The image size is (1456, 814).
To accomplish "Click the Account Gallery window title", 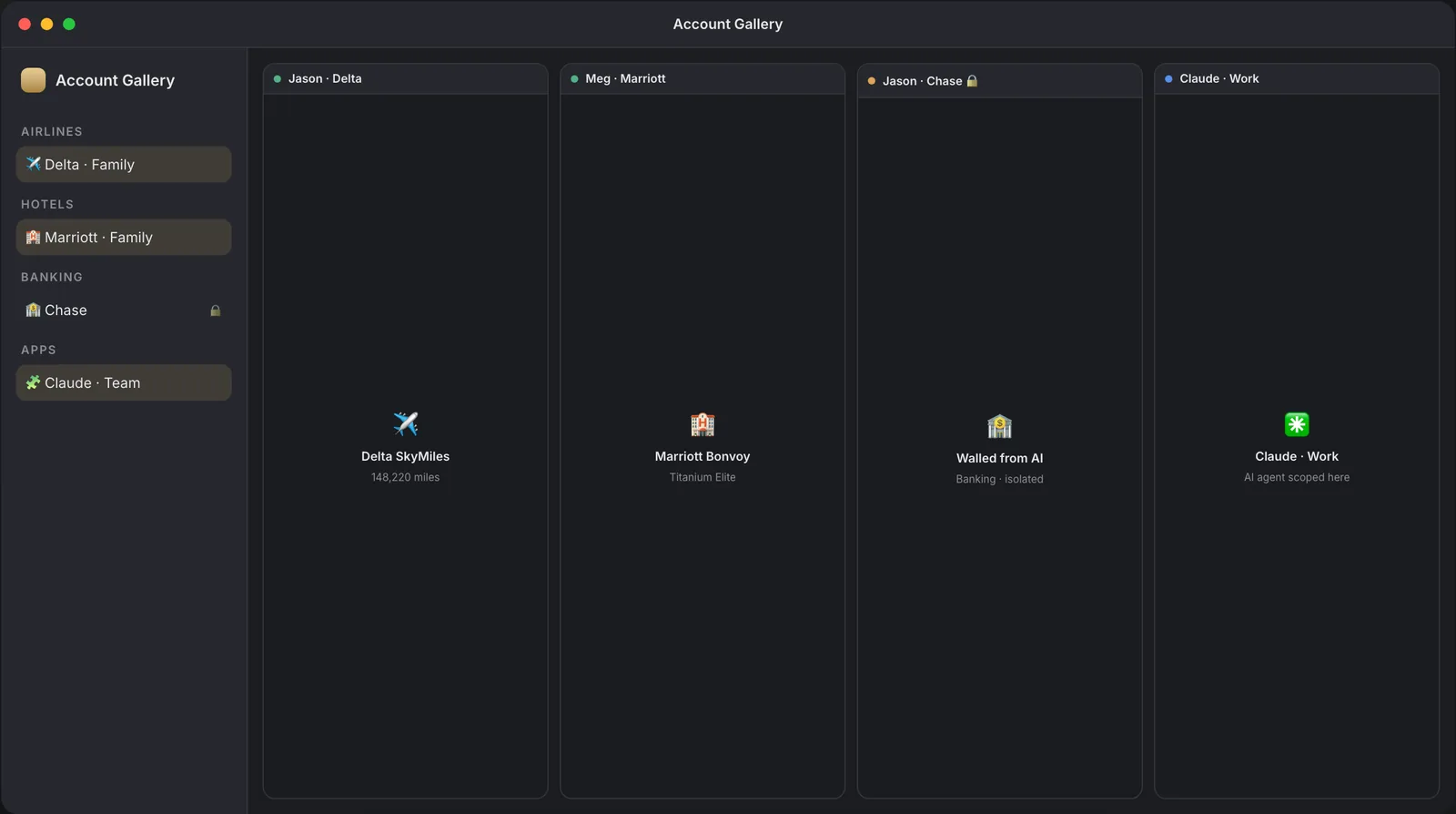I will click(728, 24).
